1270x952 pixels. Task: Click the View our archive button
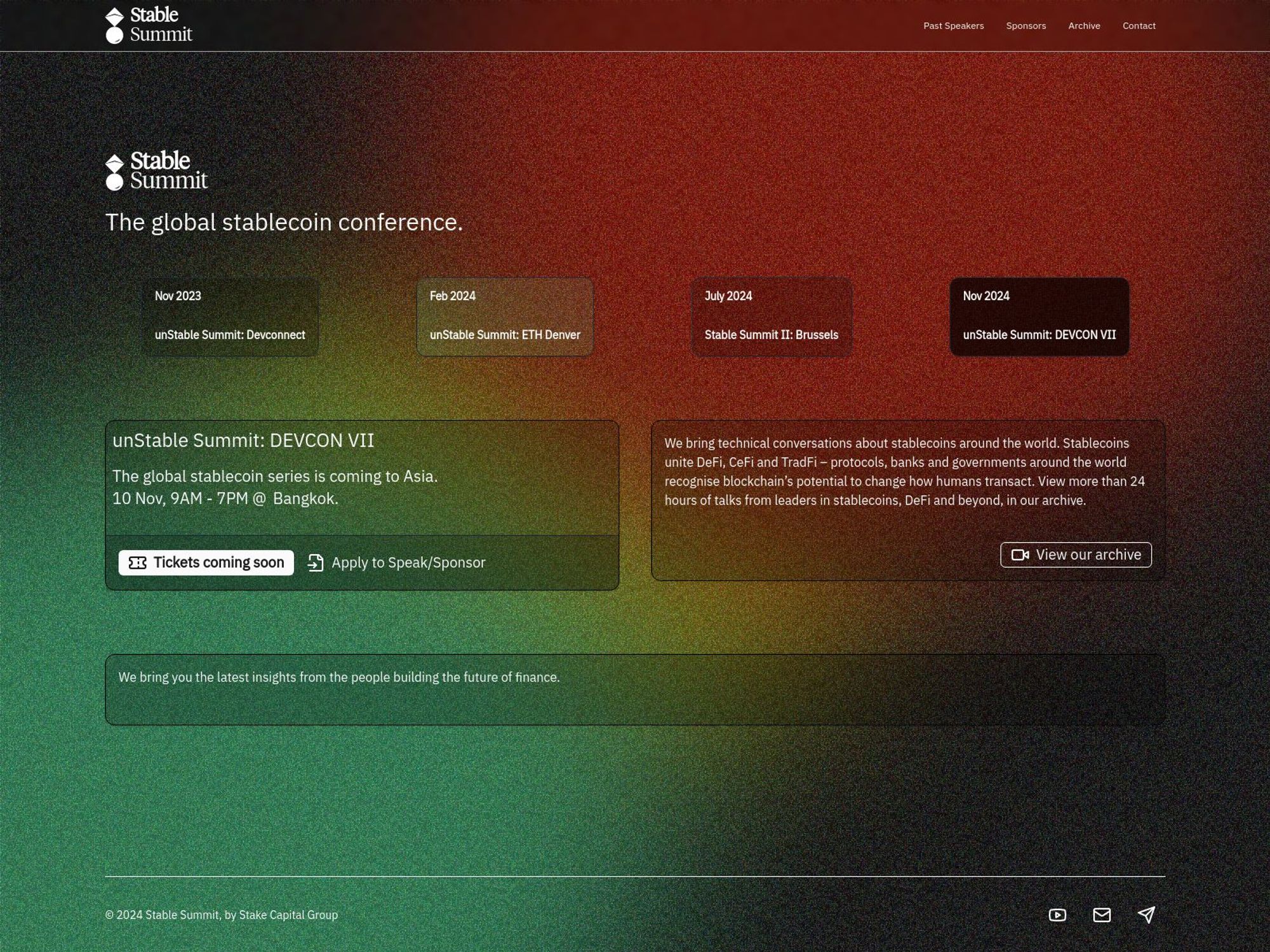click(x=1075, y=554)
